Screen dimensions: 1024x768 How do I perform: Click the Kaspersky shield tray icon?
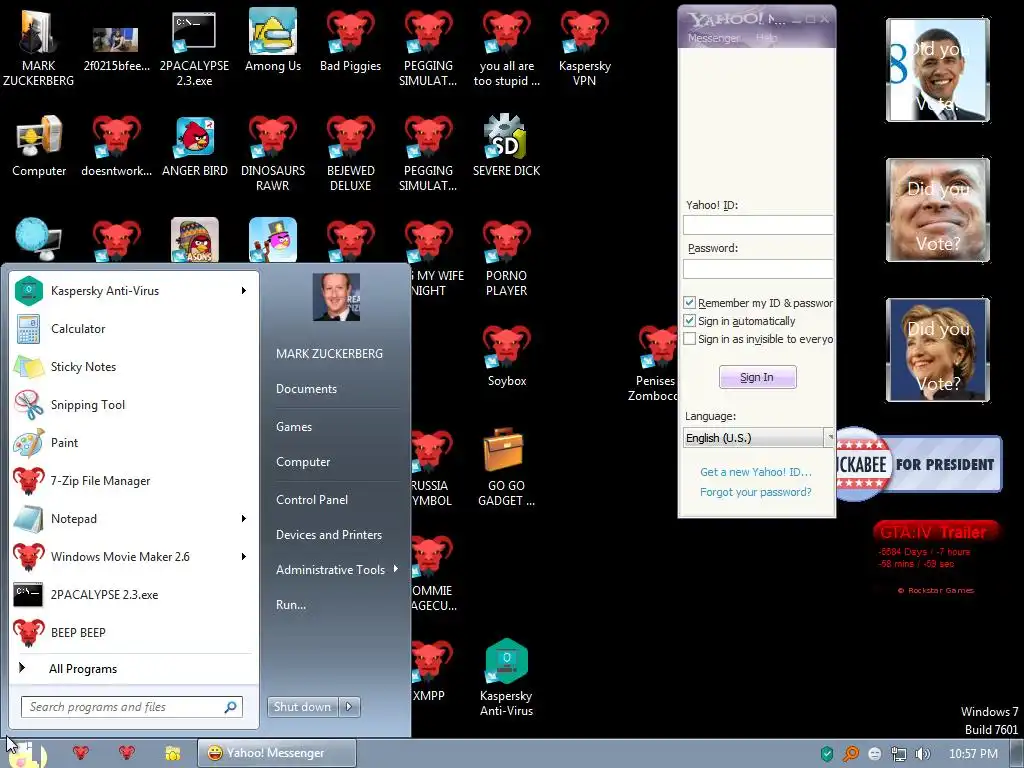pyautogui.click(x=827, y=754)
